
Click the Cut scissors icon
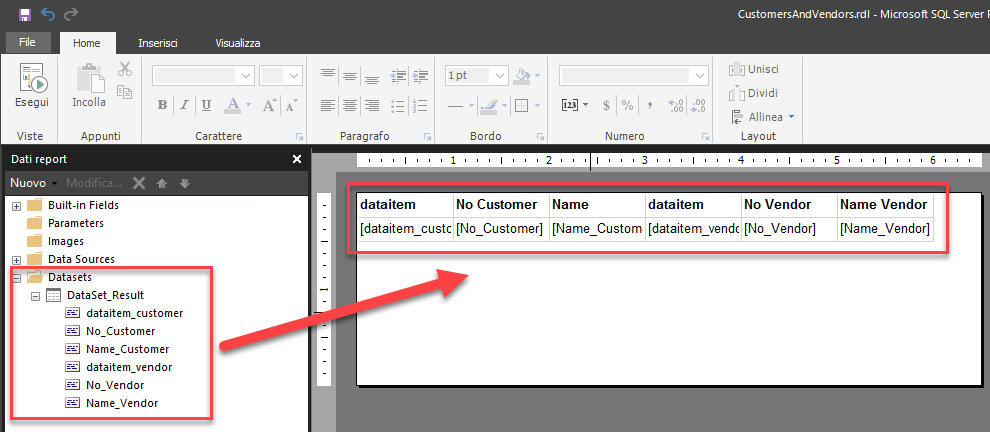(x=124, y=69)
